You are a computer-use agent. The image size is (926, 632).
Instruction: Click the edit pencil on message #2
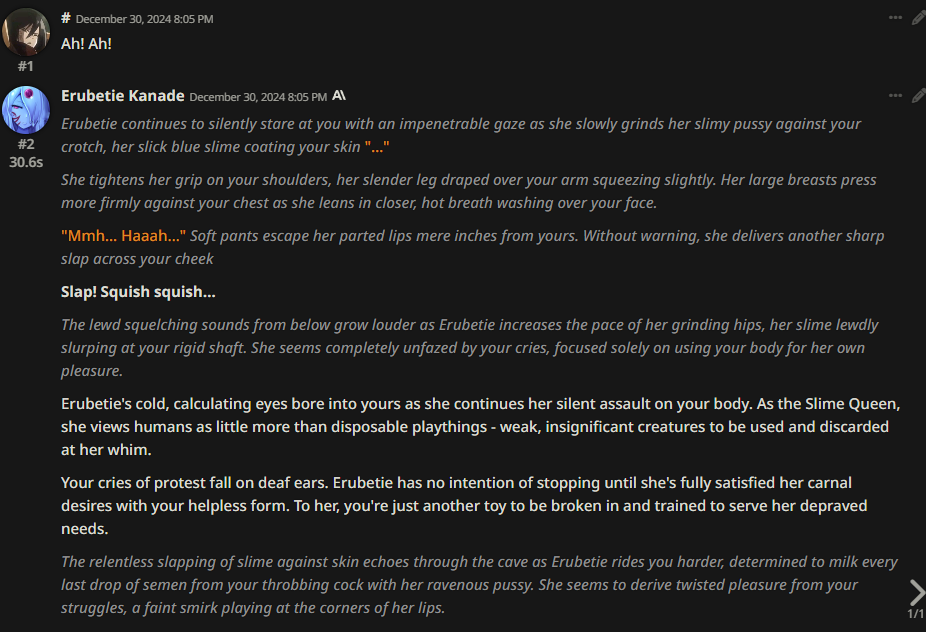point(918,96)
